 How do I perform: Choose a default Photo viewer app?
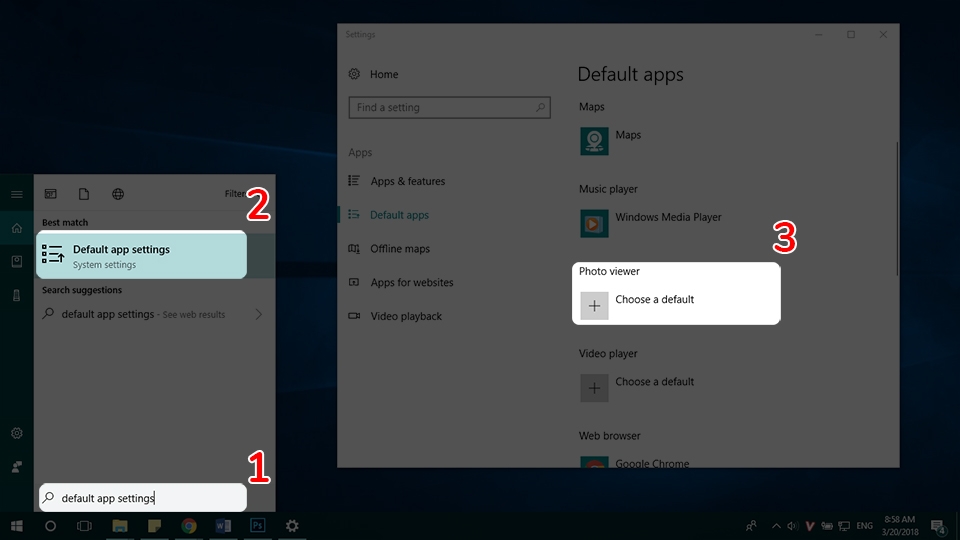tap(637, 306)
